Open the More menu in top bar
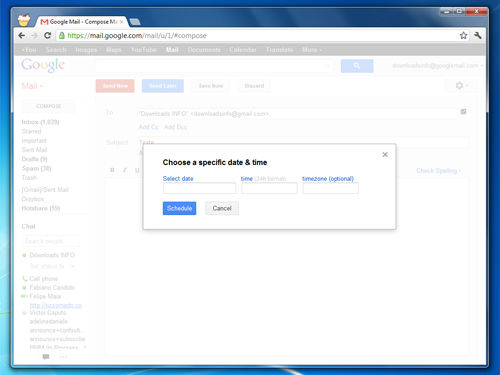 tap(312, 50)
